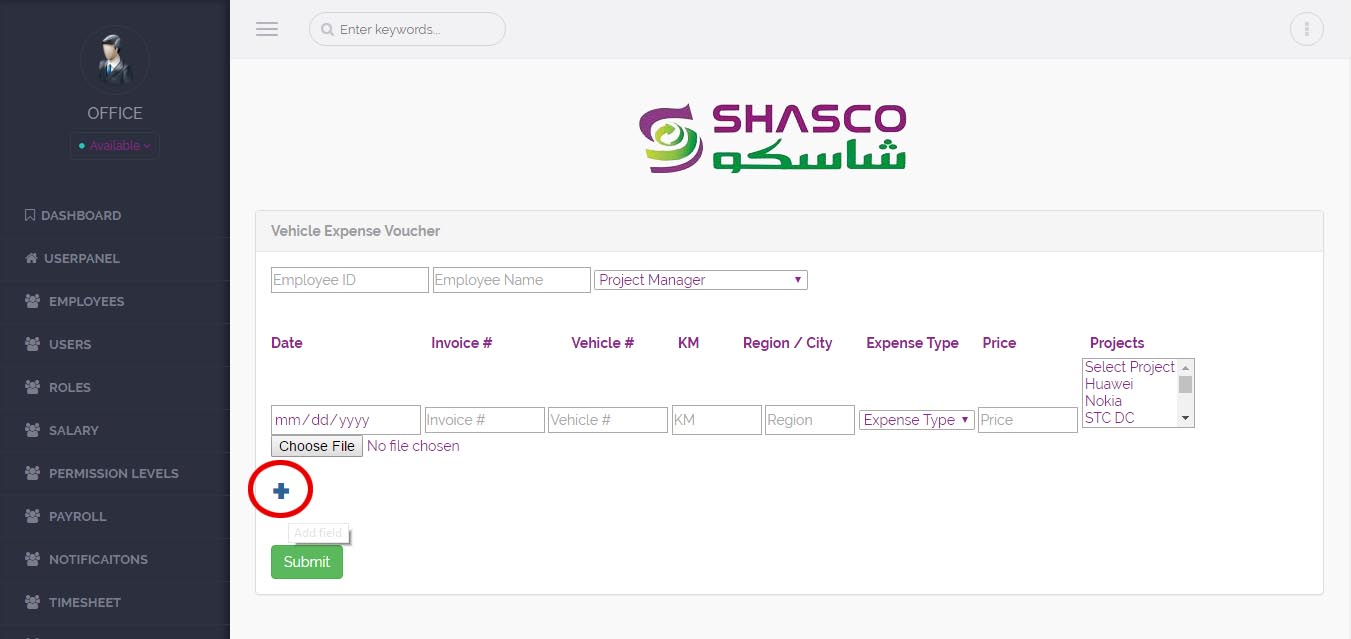1351x639 pixels.
Task: Expand the Expense Type dropdown
Action: pos(916,420)
